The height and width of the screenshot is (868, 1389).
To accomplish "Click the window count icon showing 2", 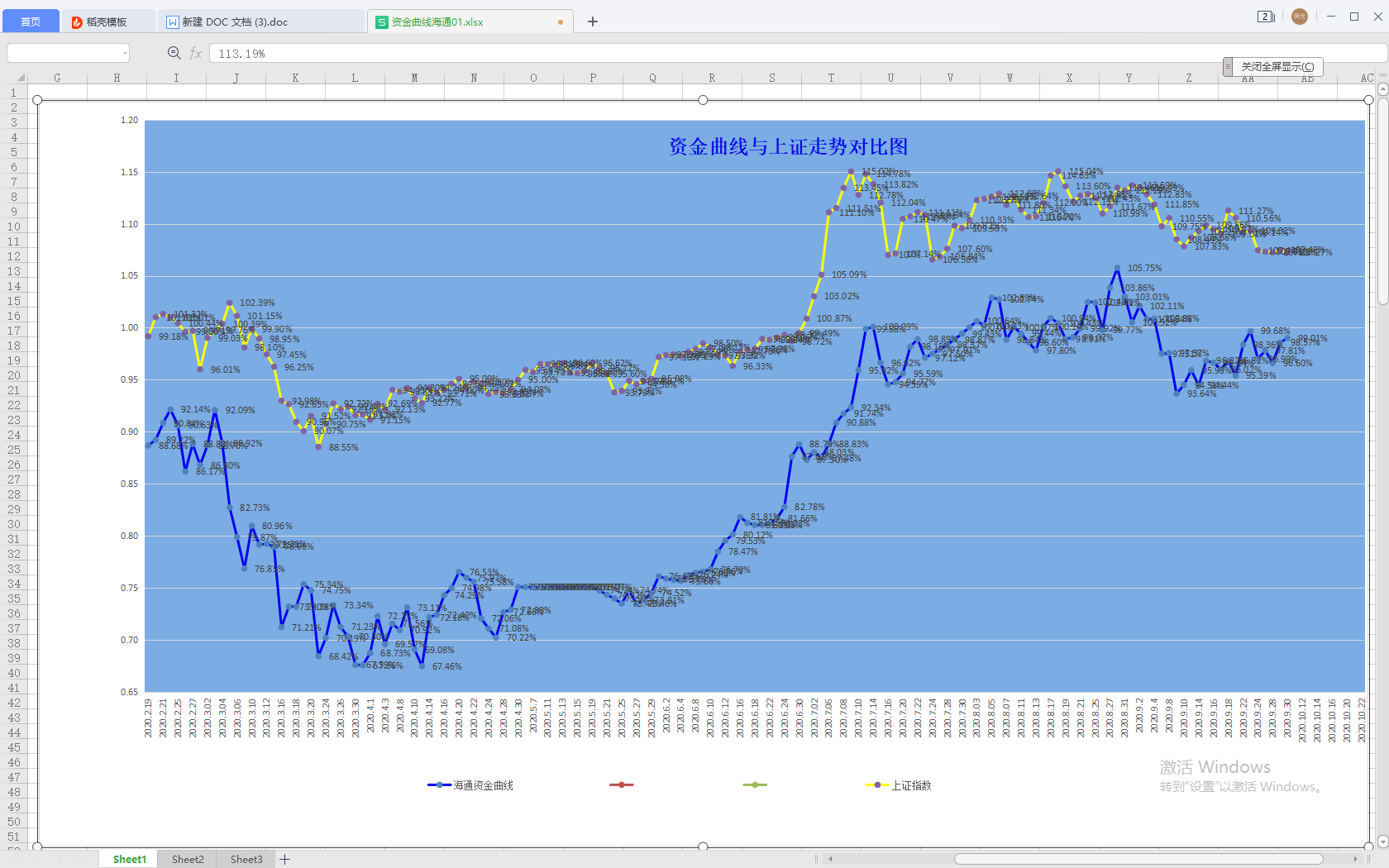I will click(x=1265, y=17).
